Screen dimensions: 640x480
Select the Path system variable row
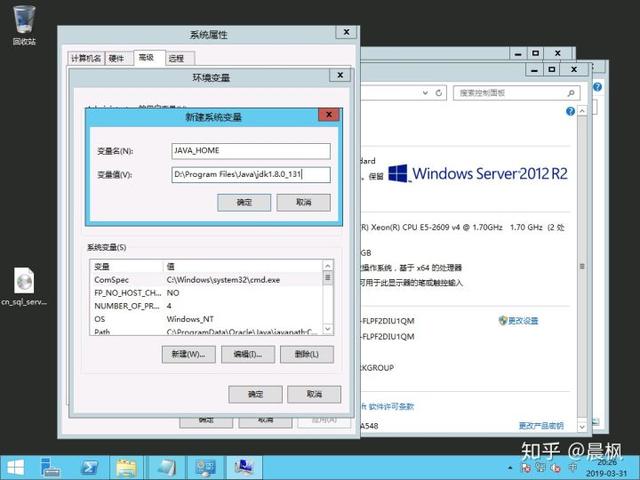206,331
